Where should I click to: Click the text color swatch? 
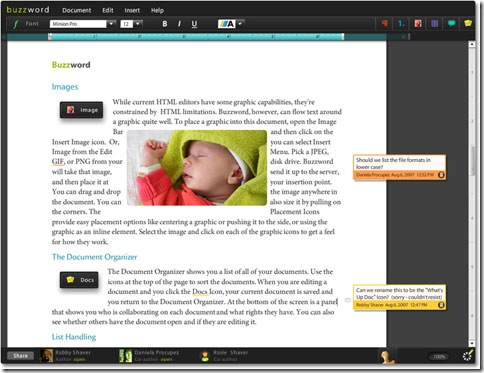[x=227, y=24]
